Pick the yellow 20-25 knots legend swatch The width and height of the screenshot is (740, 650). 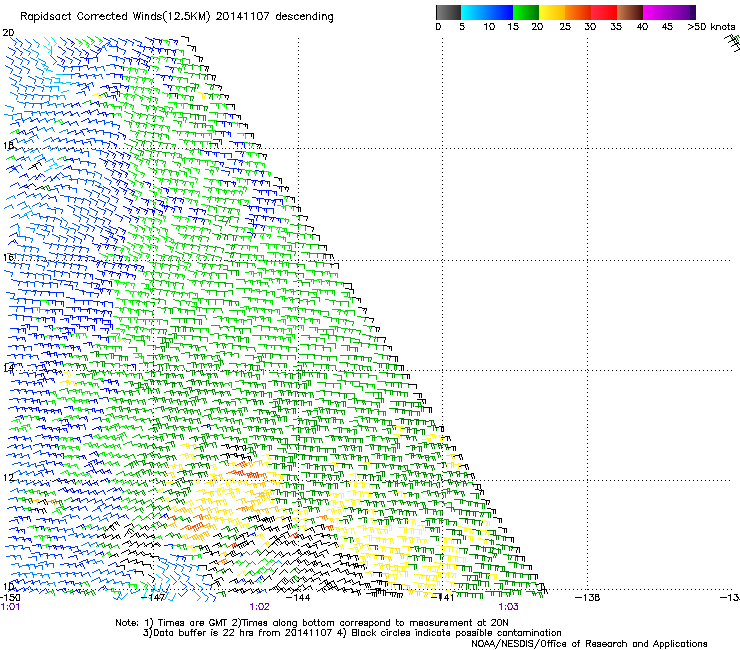(552, 12)
